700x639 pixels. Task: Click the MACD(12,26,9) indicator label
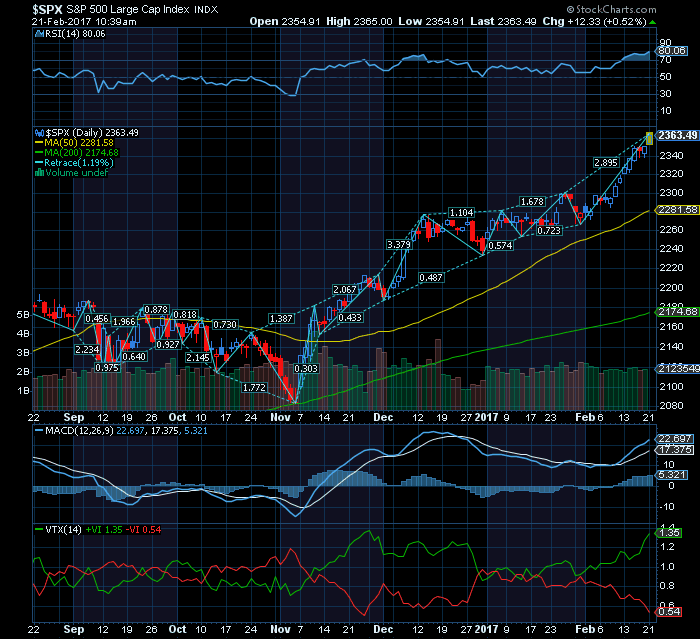tap(79, 431)
